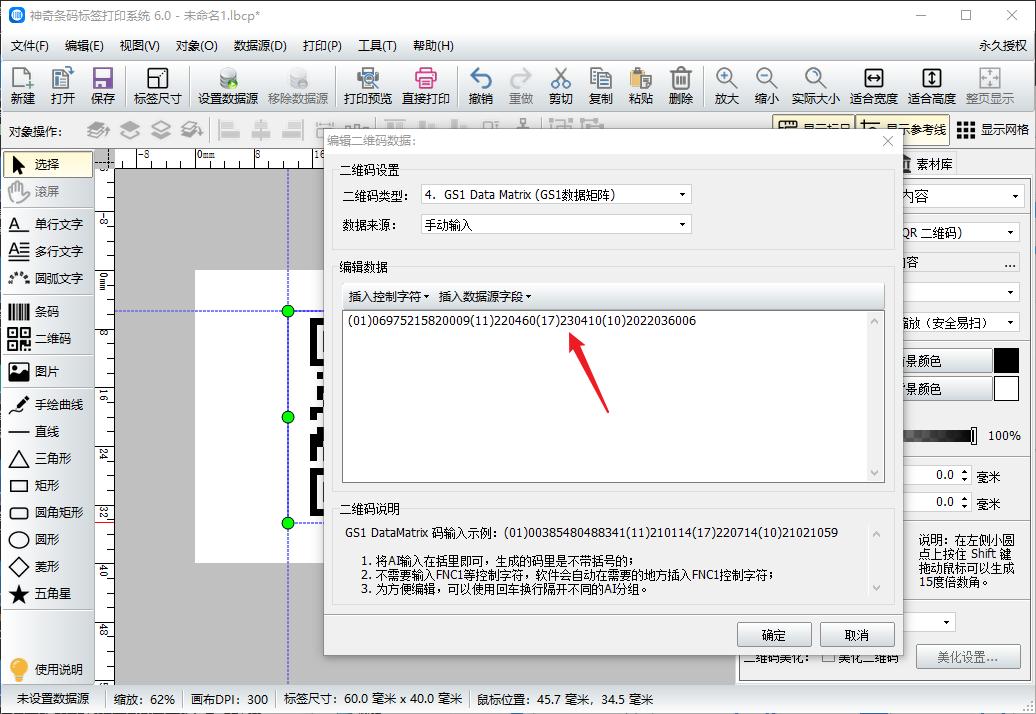Click the white background color swatch
The image size is (1036, 714).
[x=1006, y=389]
